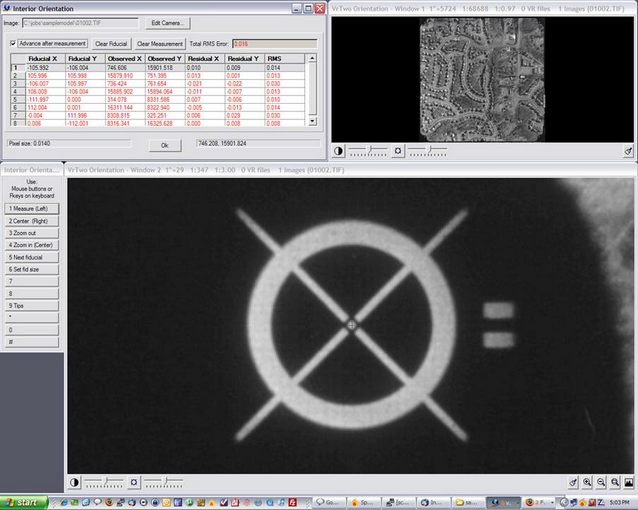Click cell '15879.910' in Observed X
This screenshot has width=638, height=510.
pos(125,76)
